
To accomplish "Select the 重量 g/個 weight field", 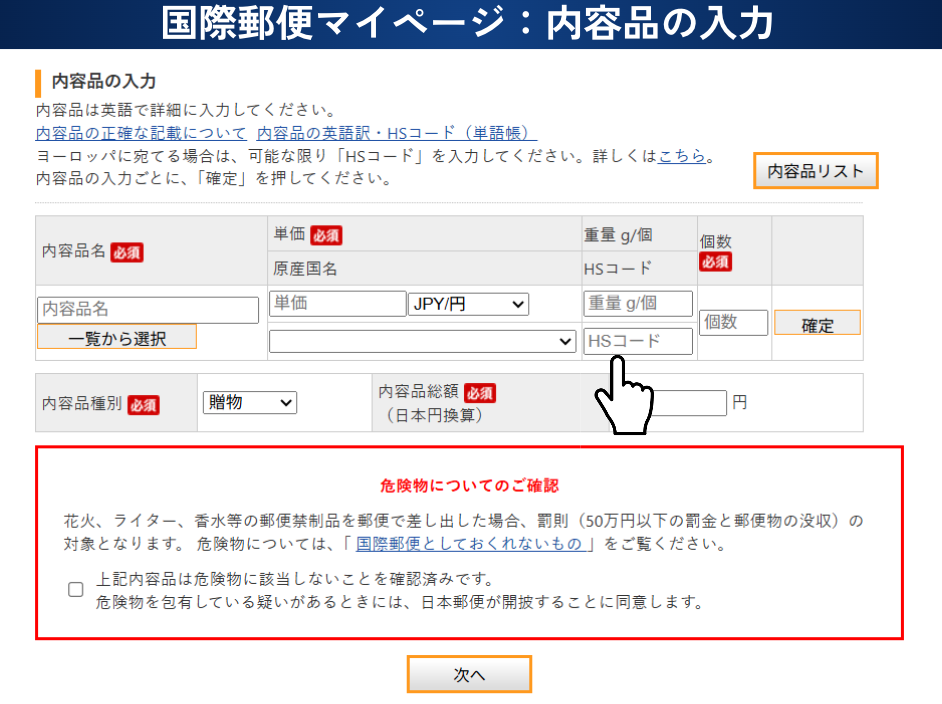I will 638,304.
